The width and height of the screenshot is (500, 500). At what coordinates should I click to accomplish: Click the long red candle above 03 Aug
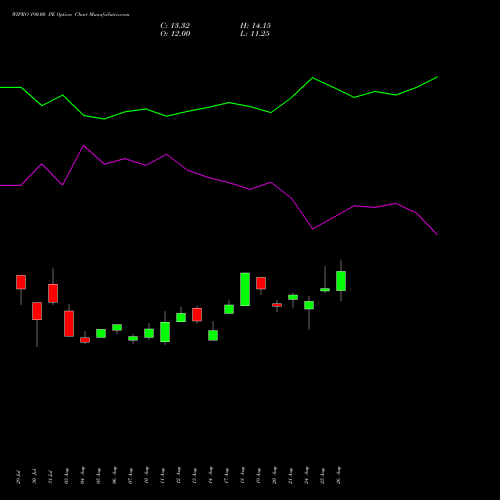[x=69, y=324]
